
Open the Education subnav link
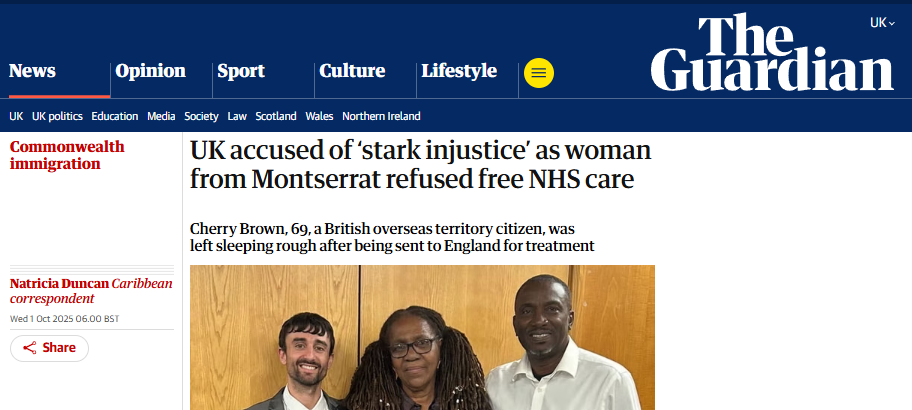pyautogui.click(x=115, y=116)
